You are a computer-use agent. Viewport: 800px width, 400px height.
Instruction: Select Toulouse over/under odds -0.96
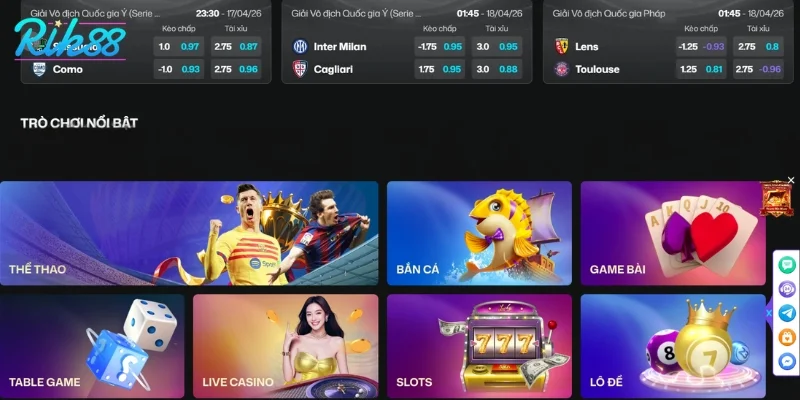(758, 69)
